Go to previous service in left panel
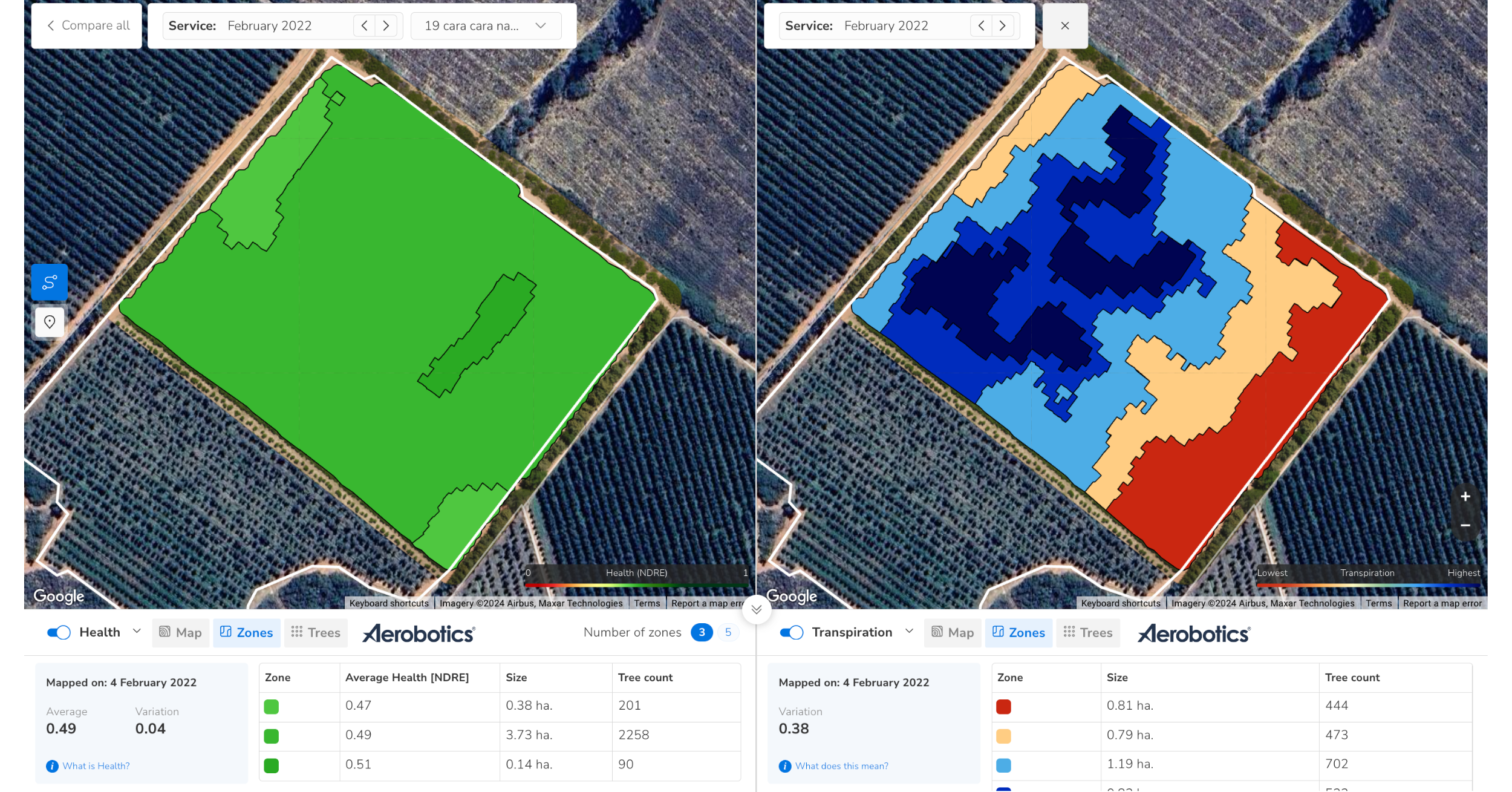1512x792 pixels. 364,25
